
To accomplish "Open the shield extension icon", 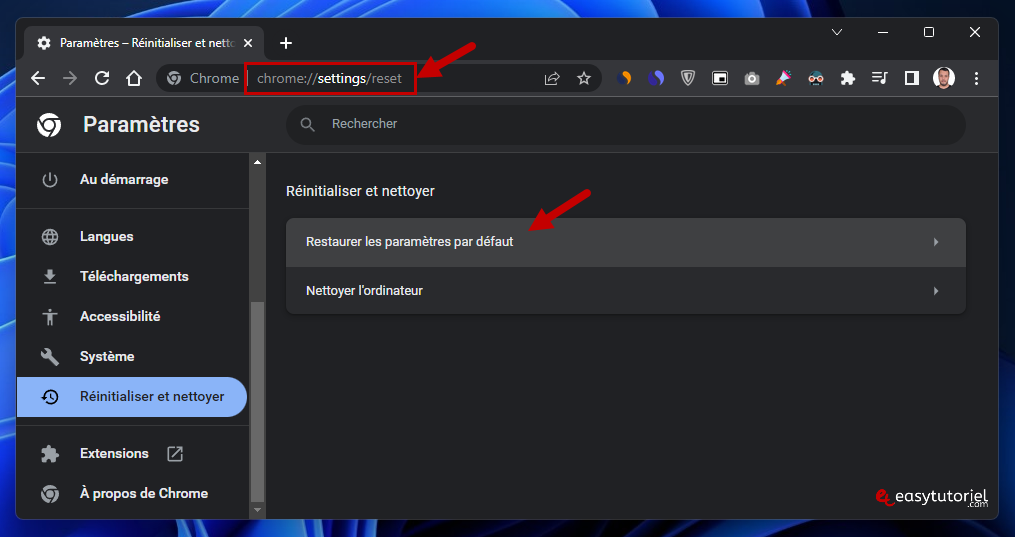I will [688, 78].
